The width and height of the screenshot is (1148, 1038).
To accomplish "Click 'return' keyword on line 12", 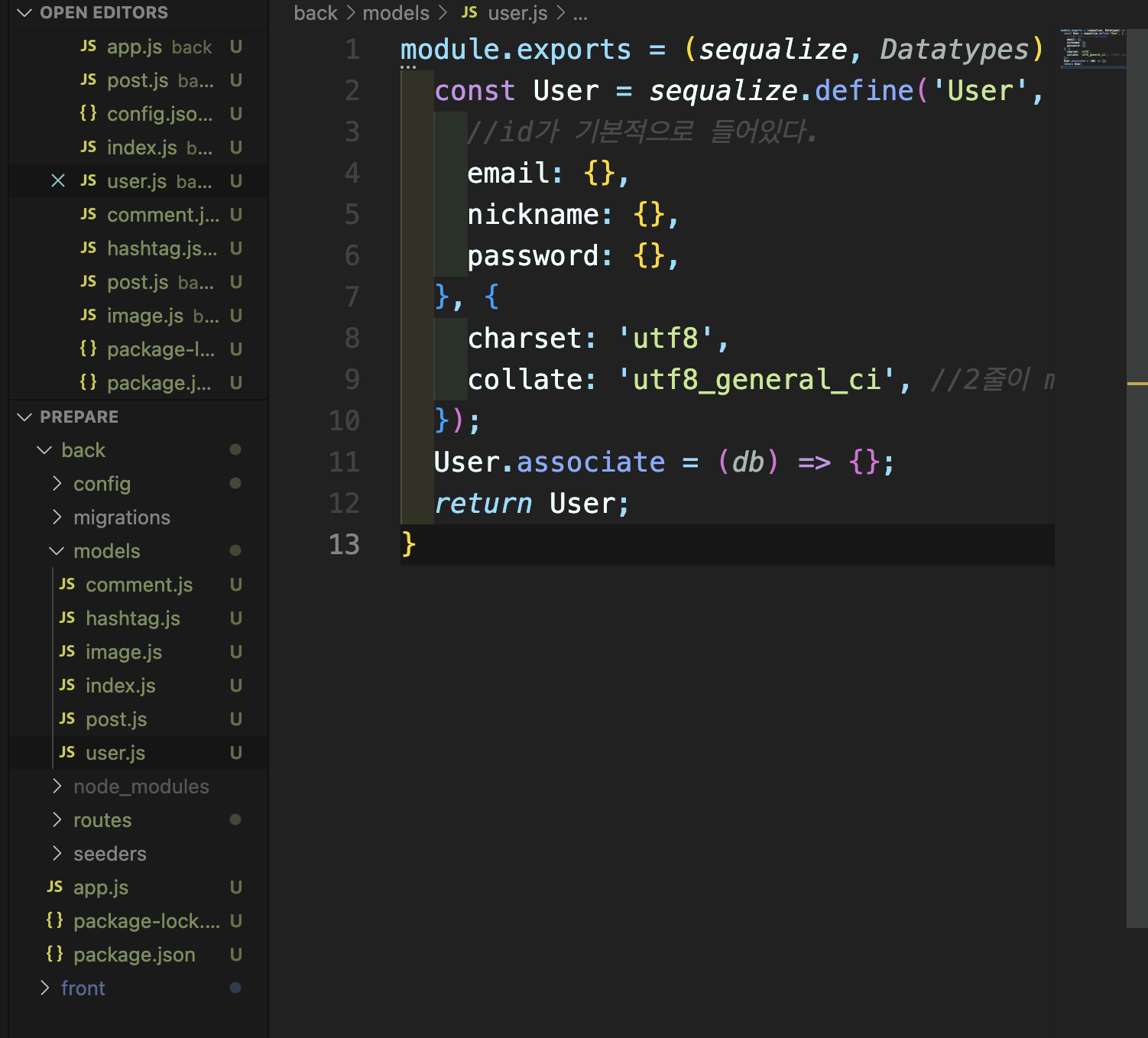I will [x=483, y=503].
